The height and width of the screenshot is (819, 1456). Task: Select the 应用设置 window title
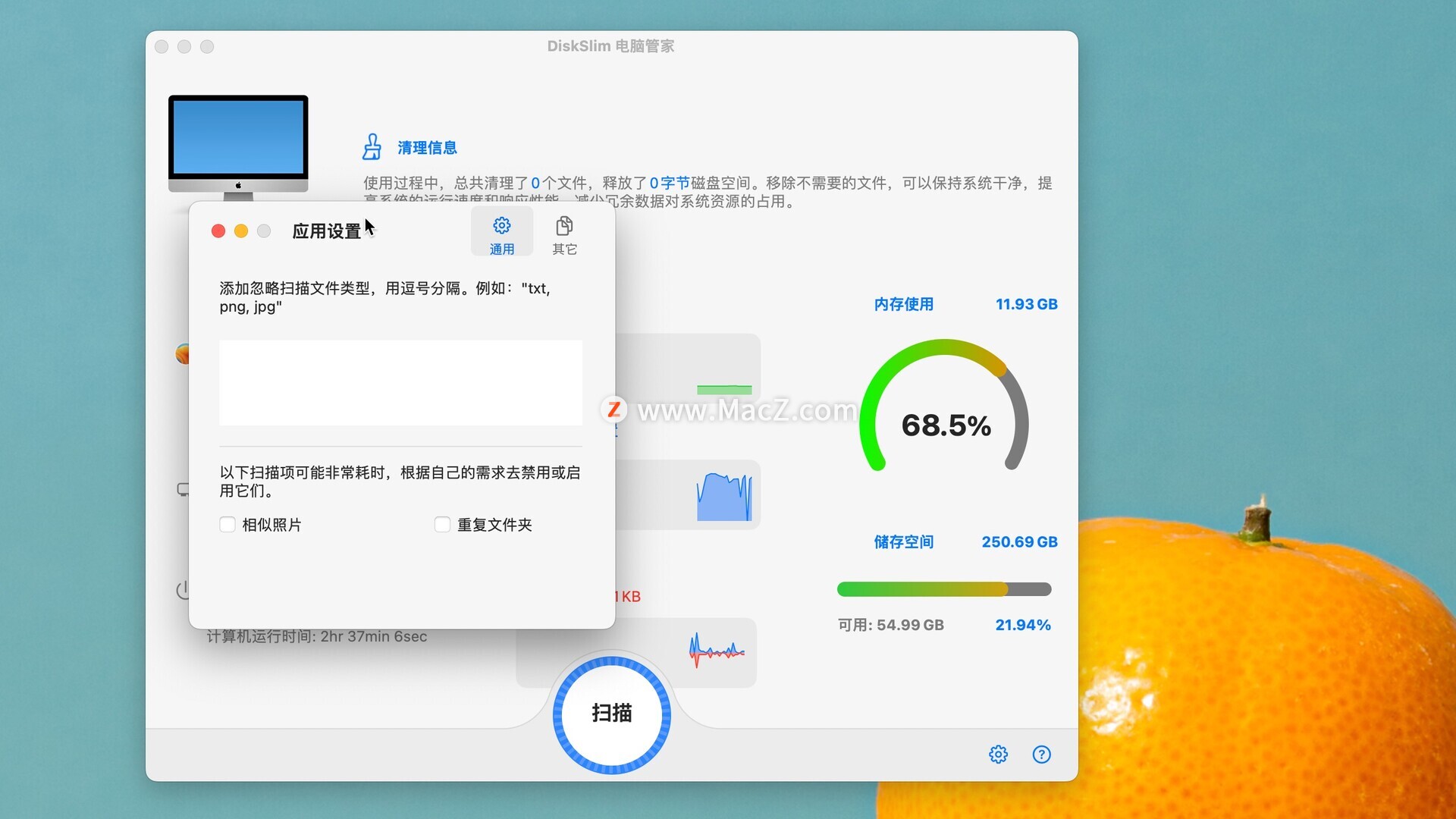pos(327,231)
